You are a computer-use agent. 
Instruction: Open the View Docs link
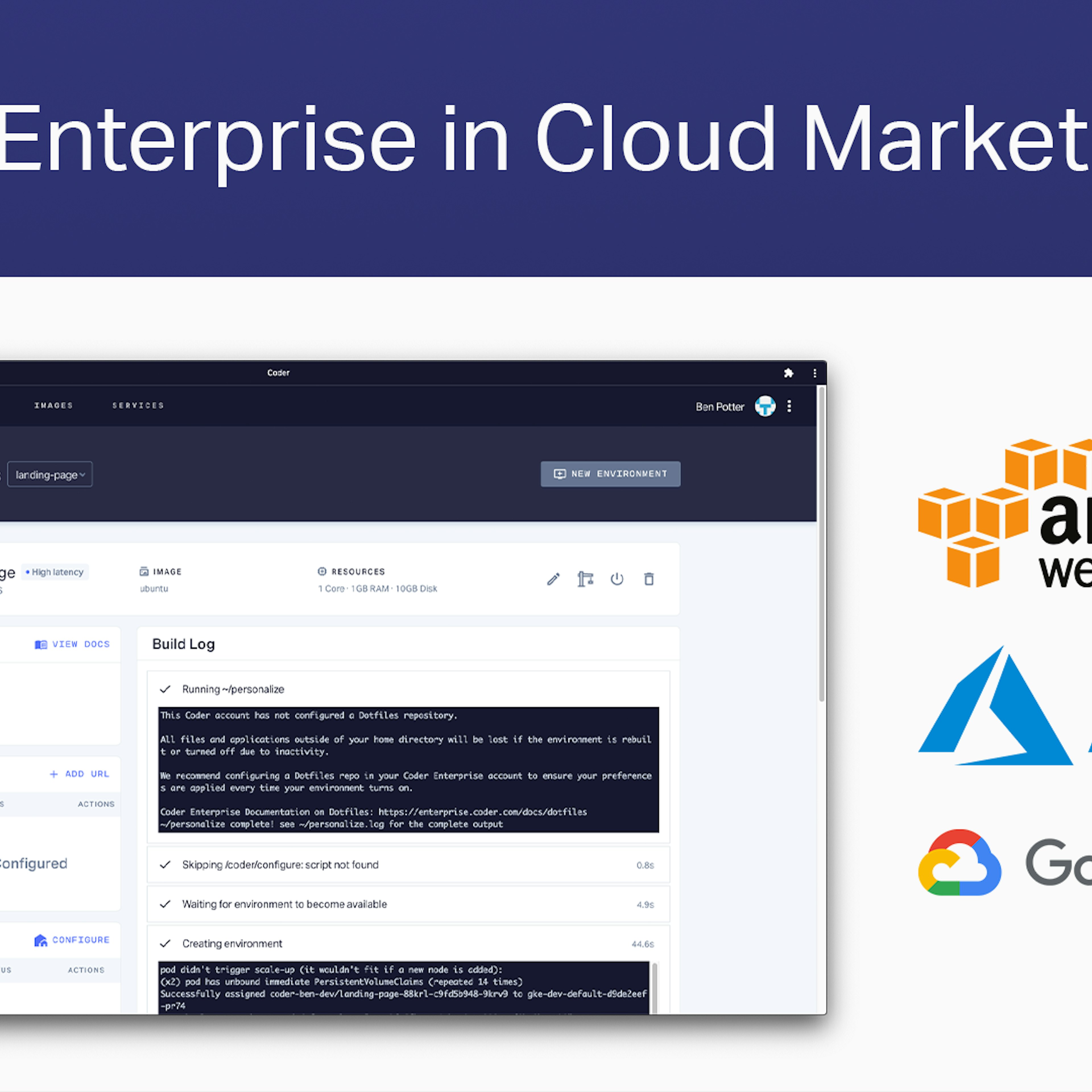pos(72,644)
